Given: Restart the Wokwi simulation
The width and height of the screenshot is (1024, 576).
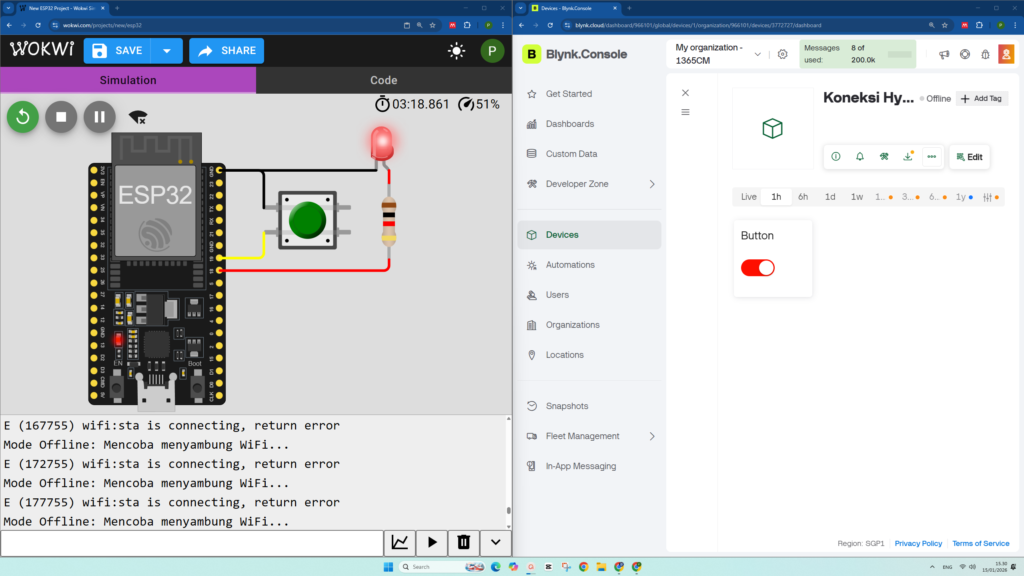Looking at the screenshot, I should coord(23,117).
